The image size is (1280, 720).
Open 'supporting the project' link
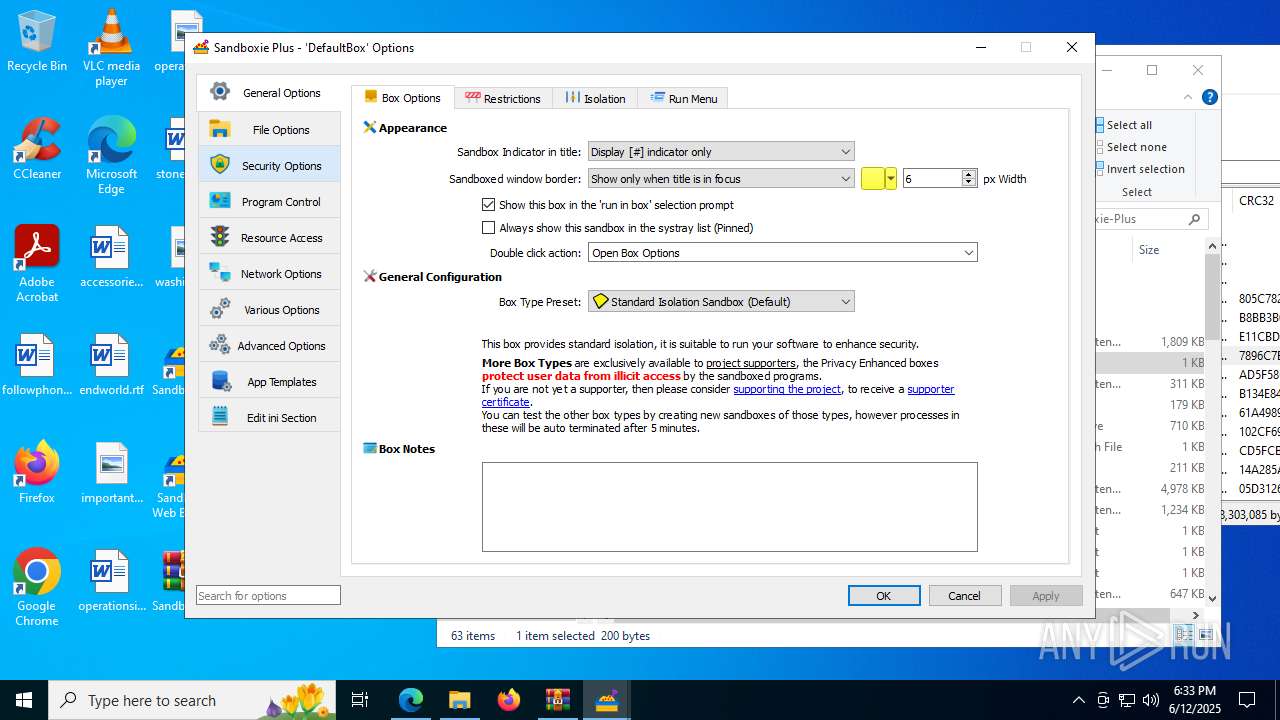[x=787, y=389]
